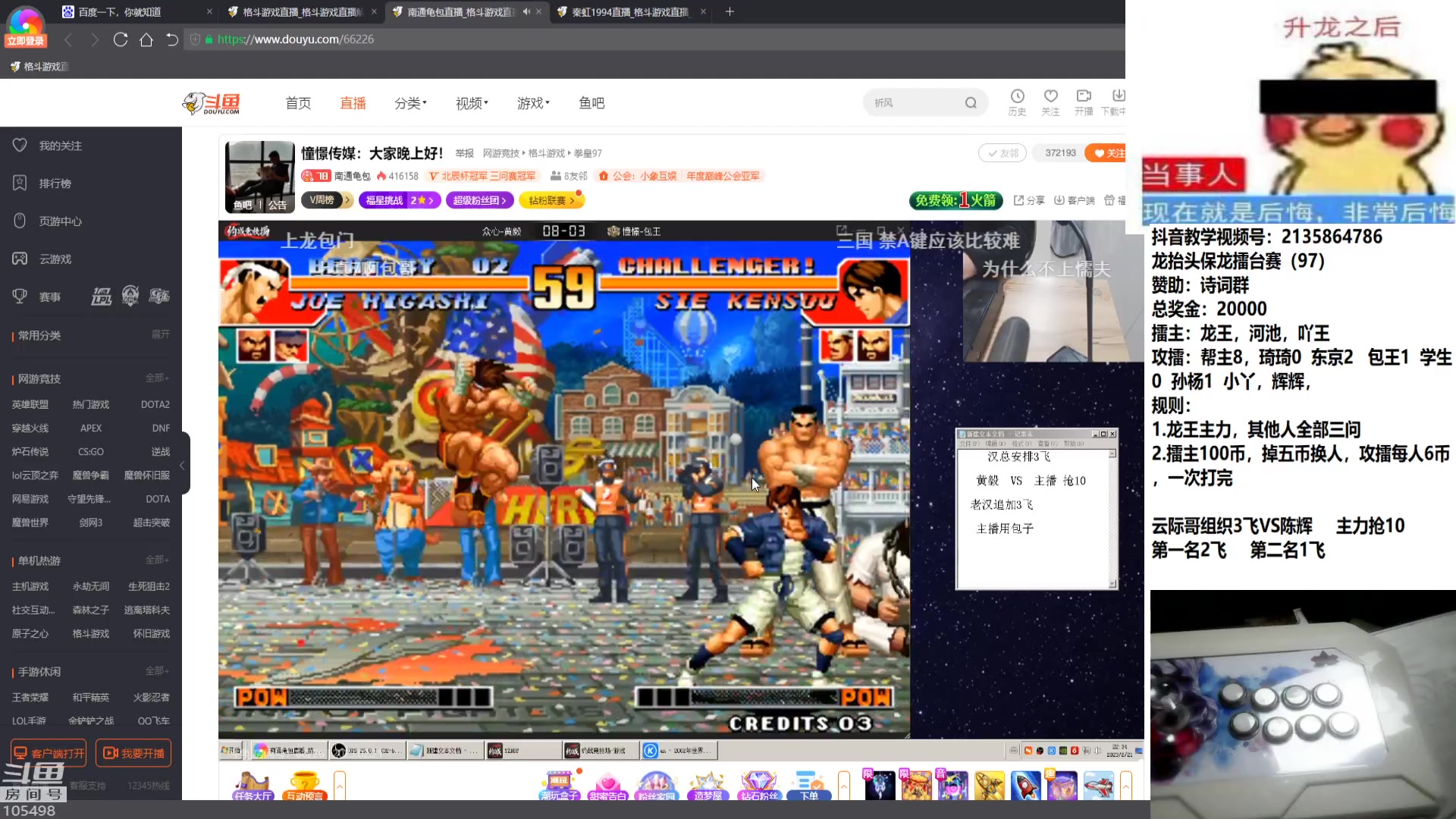Click the streamer avatar thumbnail
This screenshot has width=1456, height=819.
coord(260,177)
